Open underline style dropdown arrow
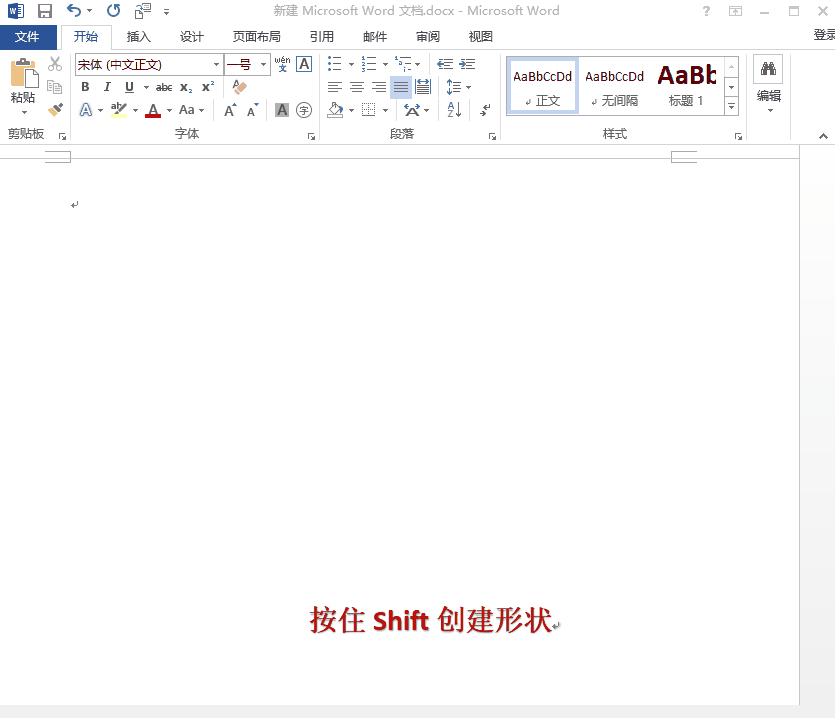This screenshot has height=718, width=835. 146,87
